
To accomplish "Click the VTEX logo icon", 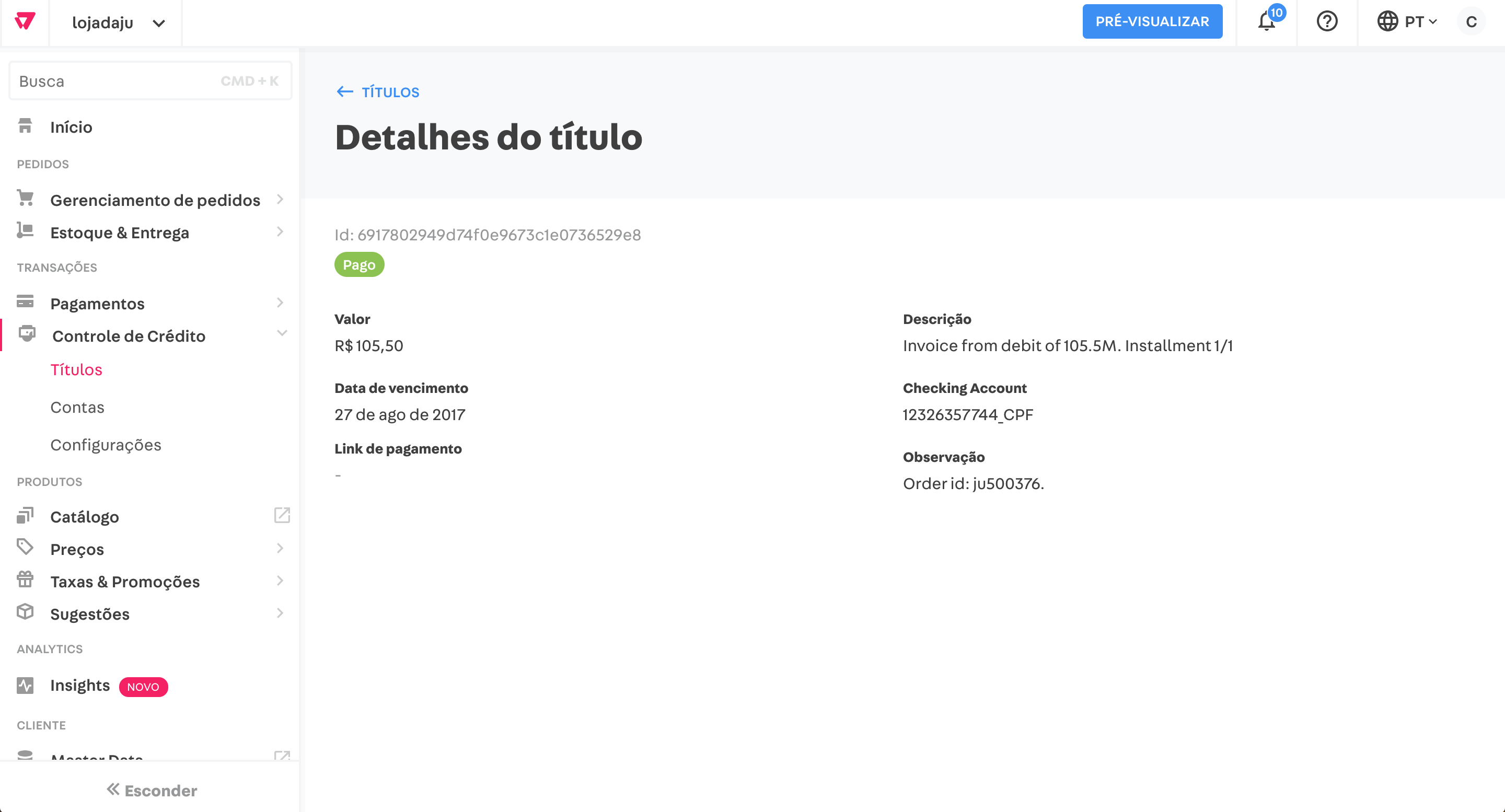I will [x=25, y=21].
